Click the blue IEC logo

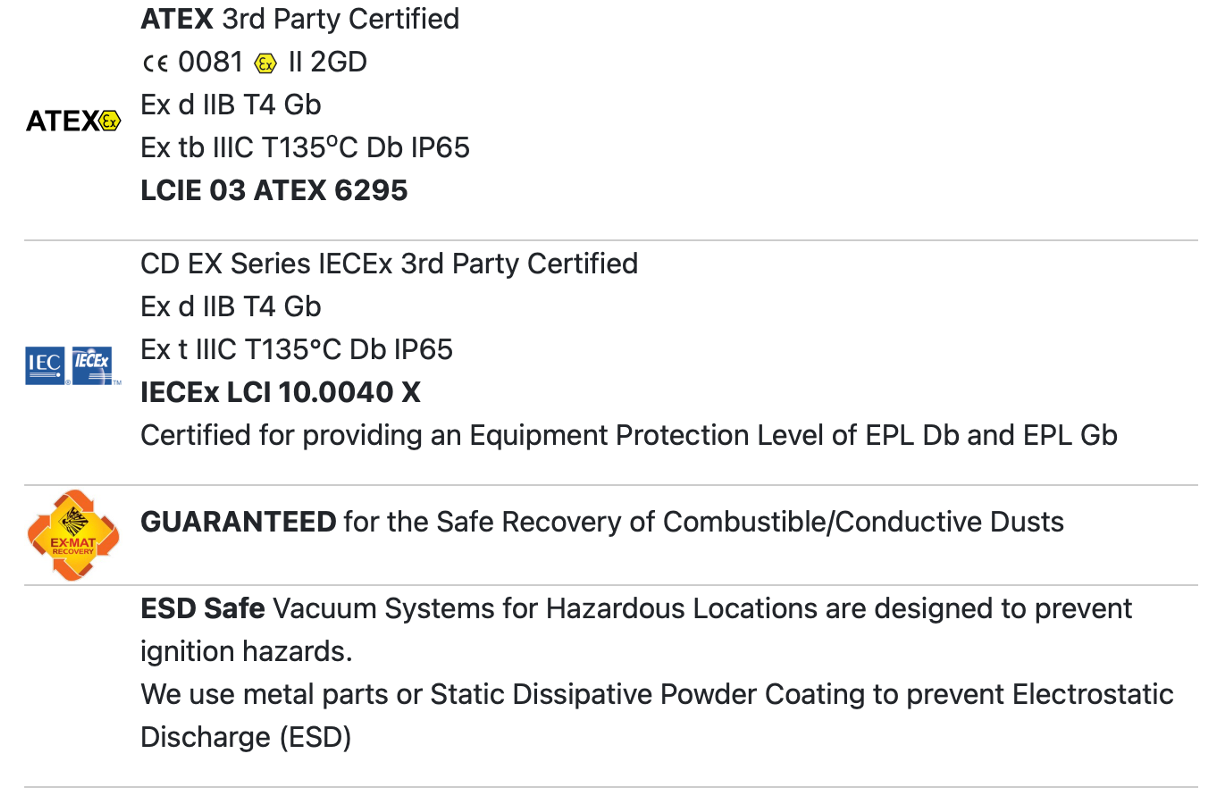(x=45, y=365)
